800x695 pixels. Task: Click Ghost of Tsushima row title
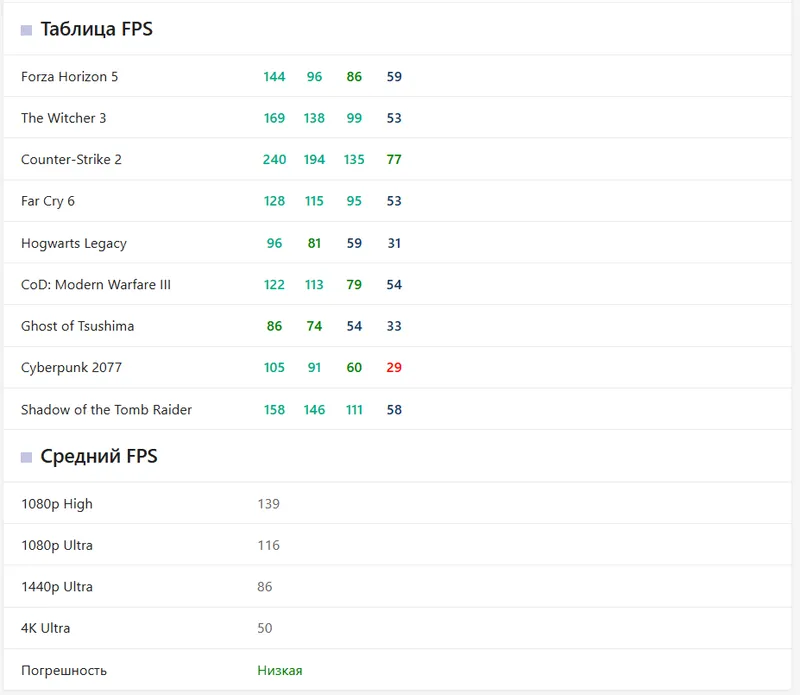pos(78,326)
